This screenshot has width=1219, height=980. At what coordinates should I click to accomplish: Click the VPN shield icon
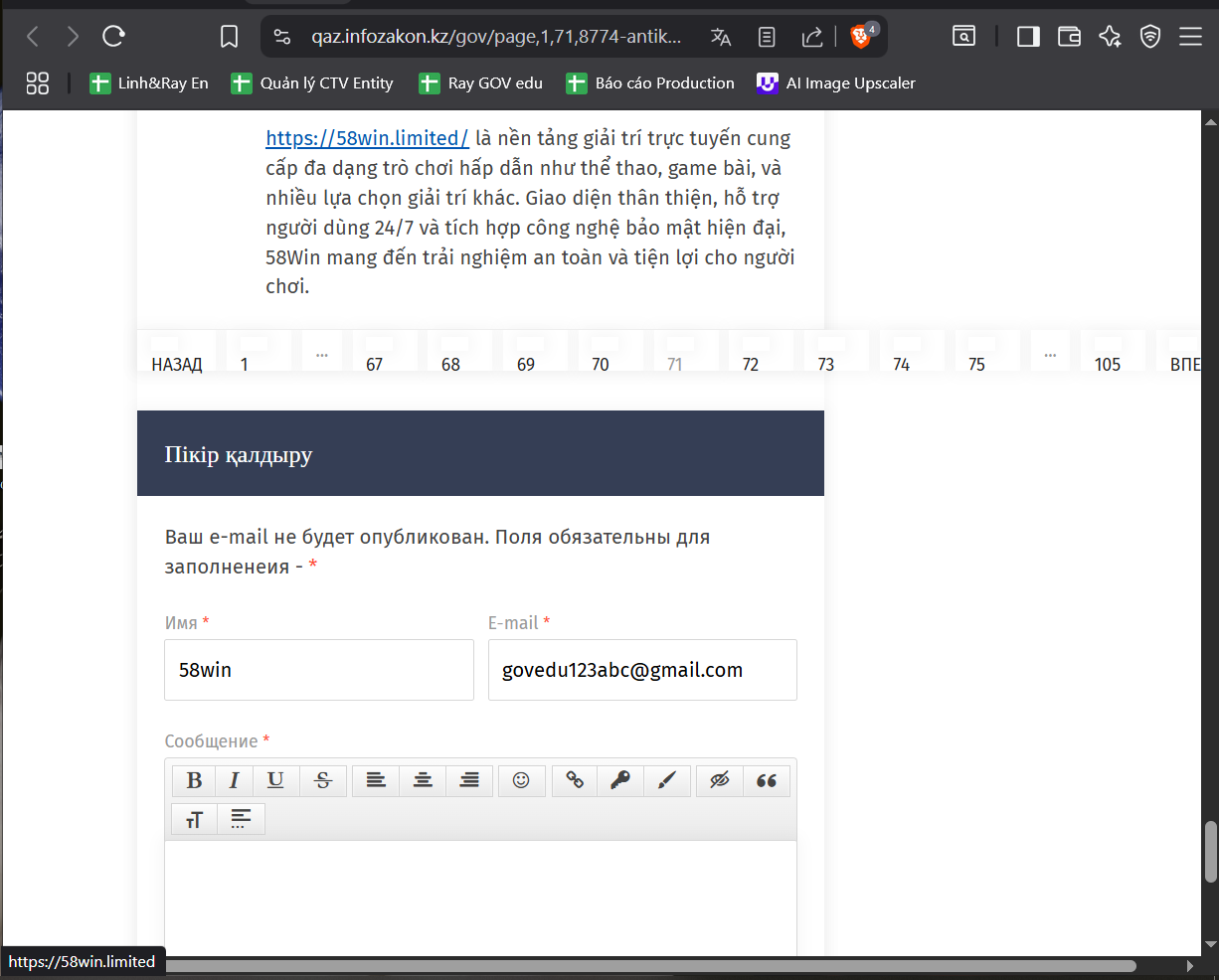[1150, 37]
